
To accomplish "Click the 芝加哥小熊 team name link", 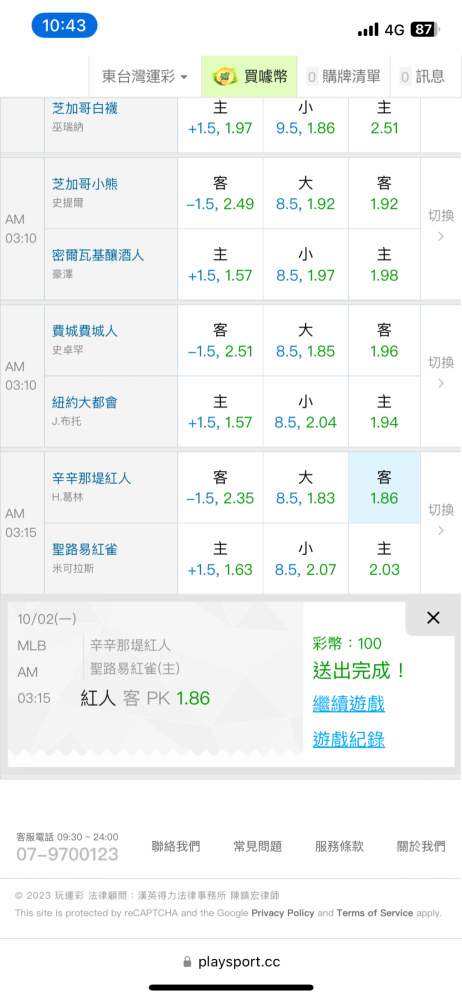I will 85,184.
